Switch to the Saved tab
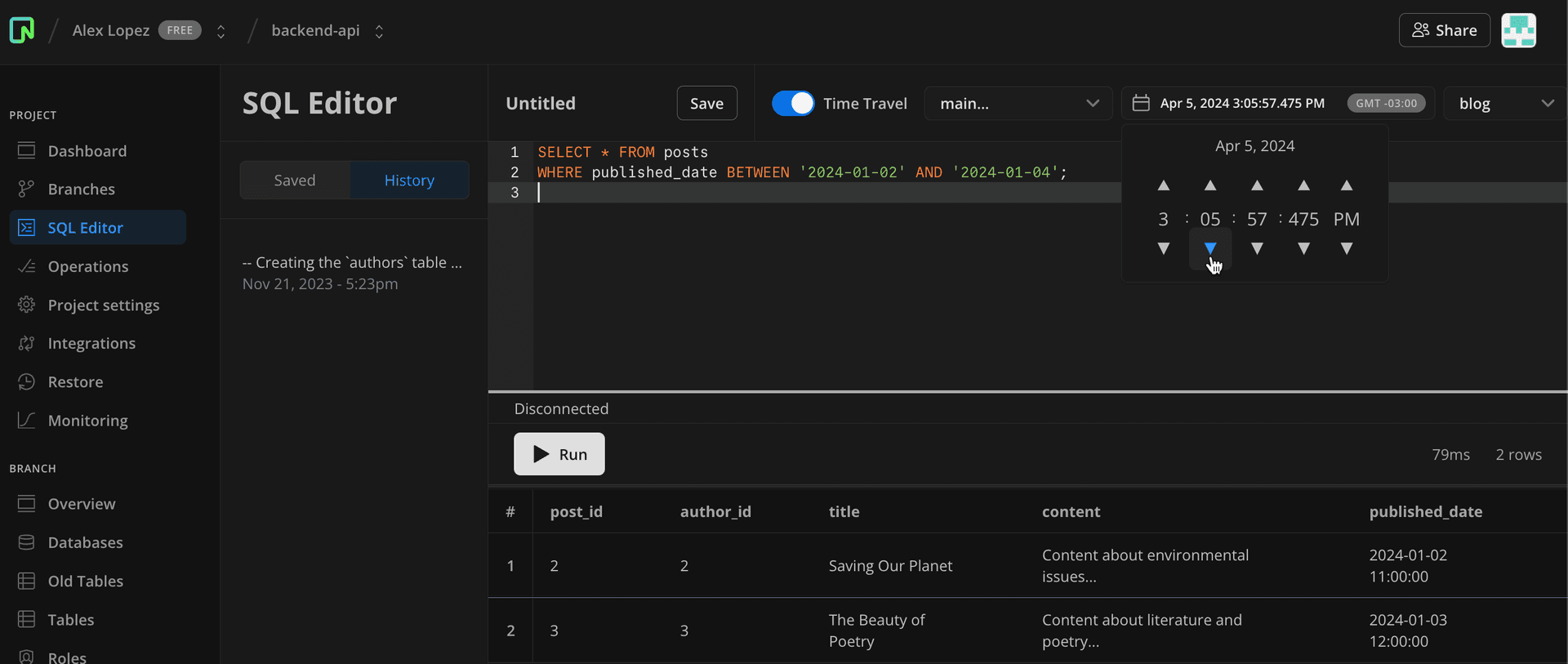The width and height of the screenshot is (1568, 664). (295, 180)
